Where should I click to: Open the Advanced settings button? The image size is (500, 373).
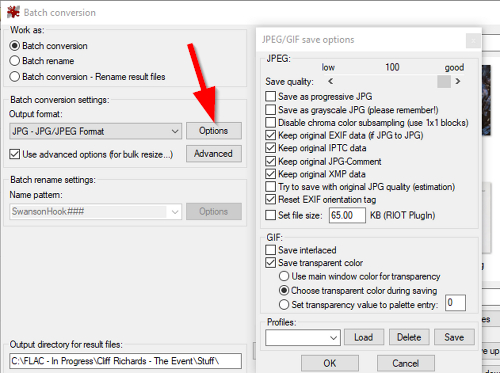tap(214, 154)
